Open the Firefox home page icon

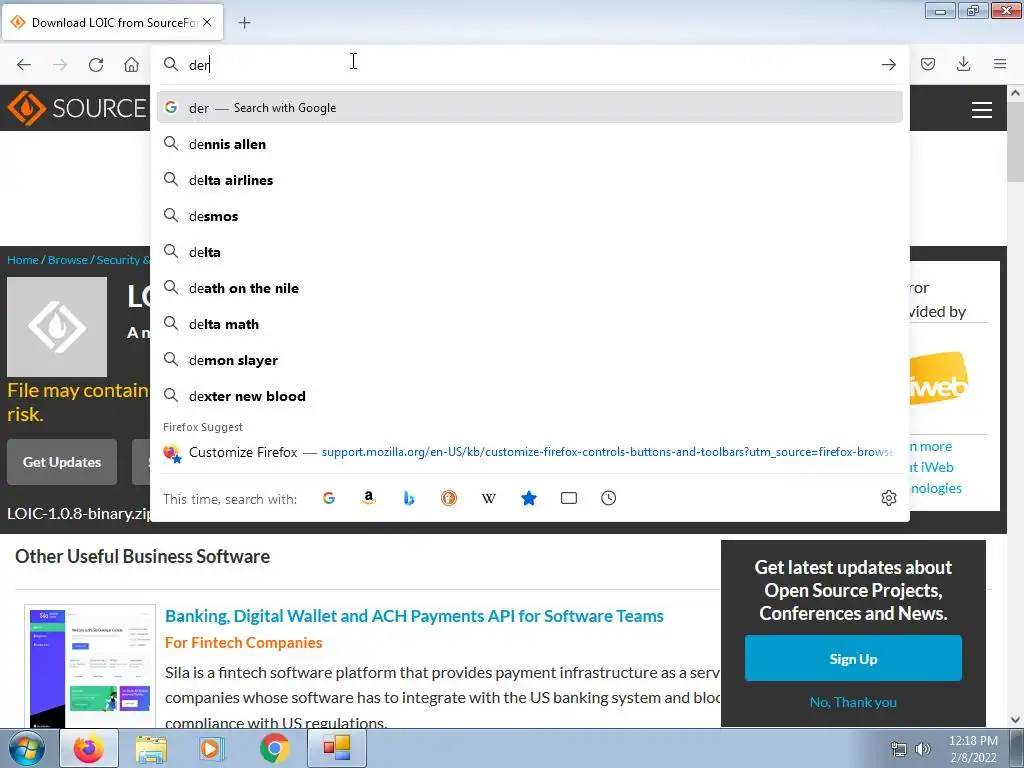(131, 65)
